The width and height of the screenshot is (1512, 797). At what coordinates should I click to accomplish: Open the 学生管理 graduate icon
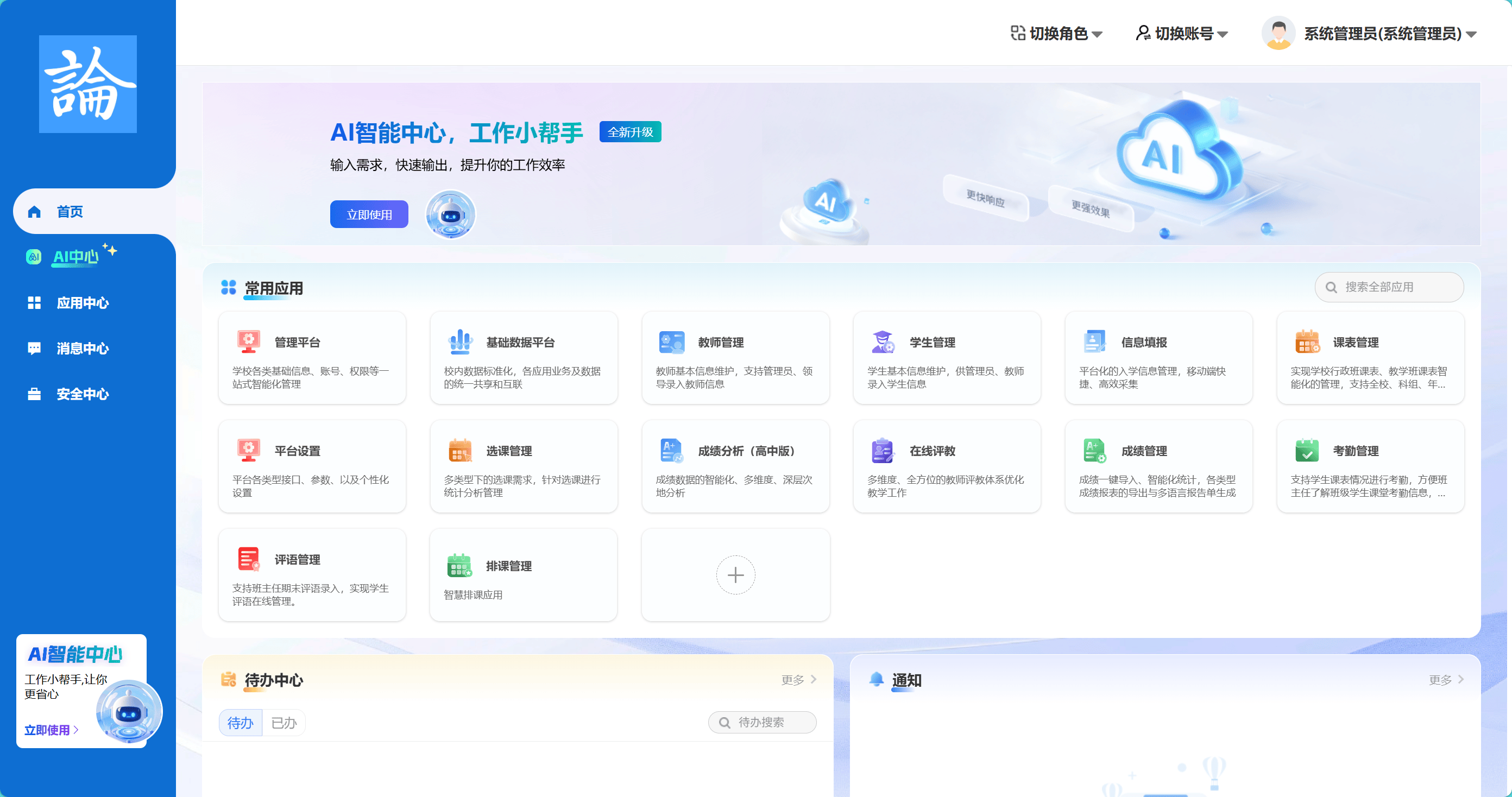coord(883,341)
